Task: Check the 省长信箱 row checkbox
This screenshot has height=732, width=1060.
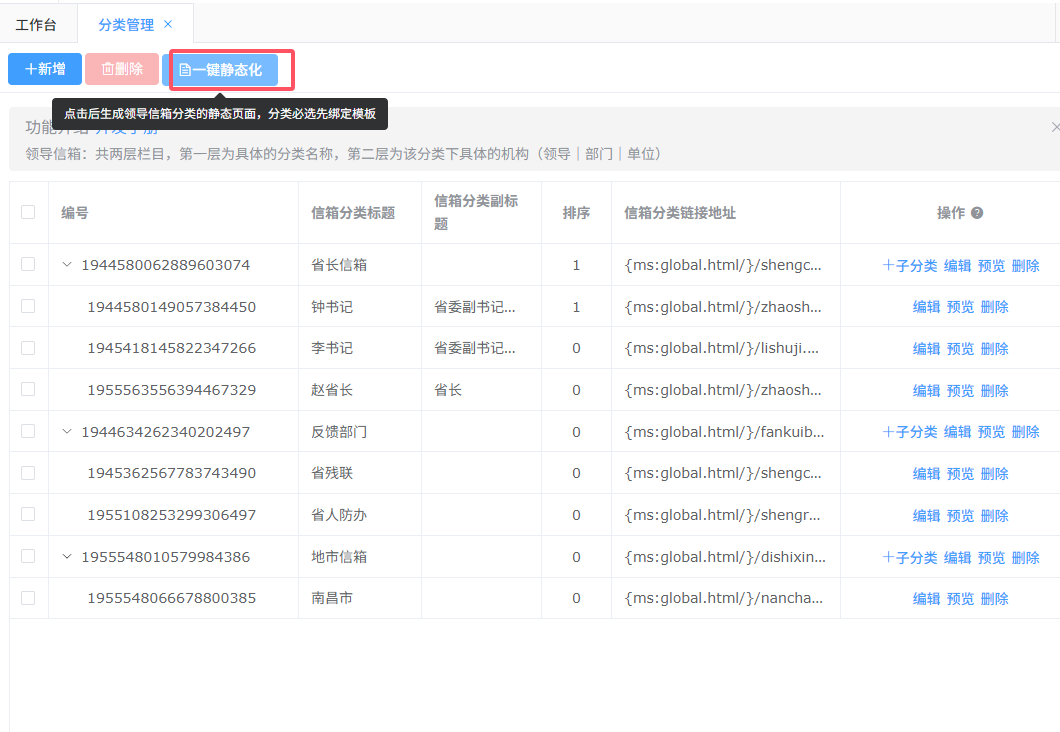Action: pos(28,264)
